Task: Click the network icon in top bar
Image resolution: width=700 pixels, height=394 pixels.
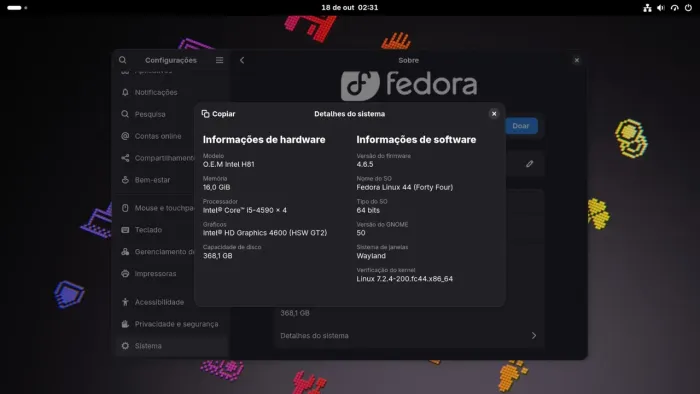Action: pyautogui.click(x=647, y=8)
